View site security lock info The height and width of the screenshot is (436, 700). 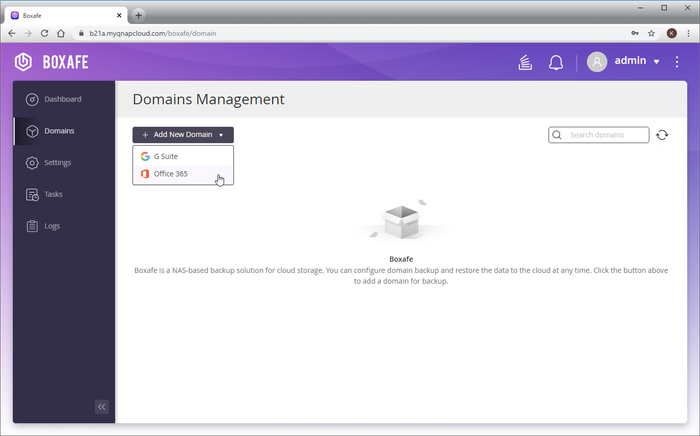click(x=81, y=33)
